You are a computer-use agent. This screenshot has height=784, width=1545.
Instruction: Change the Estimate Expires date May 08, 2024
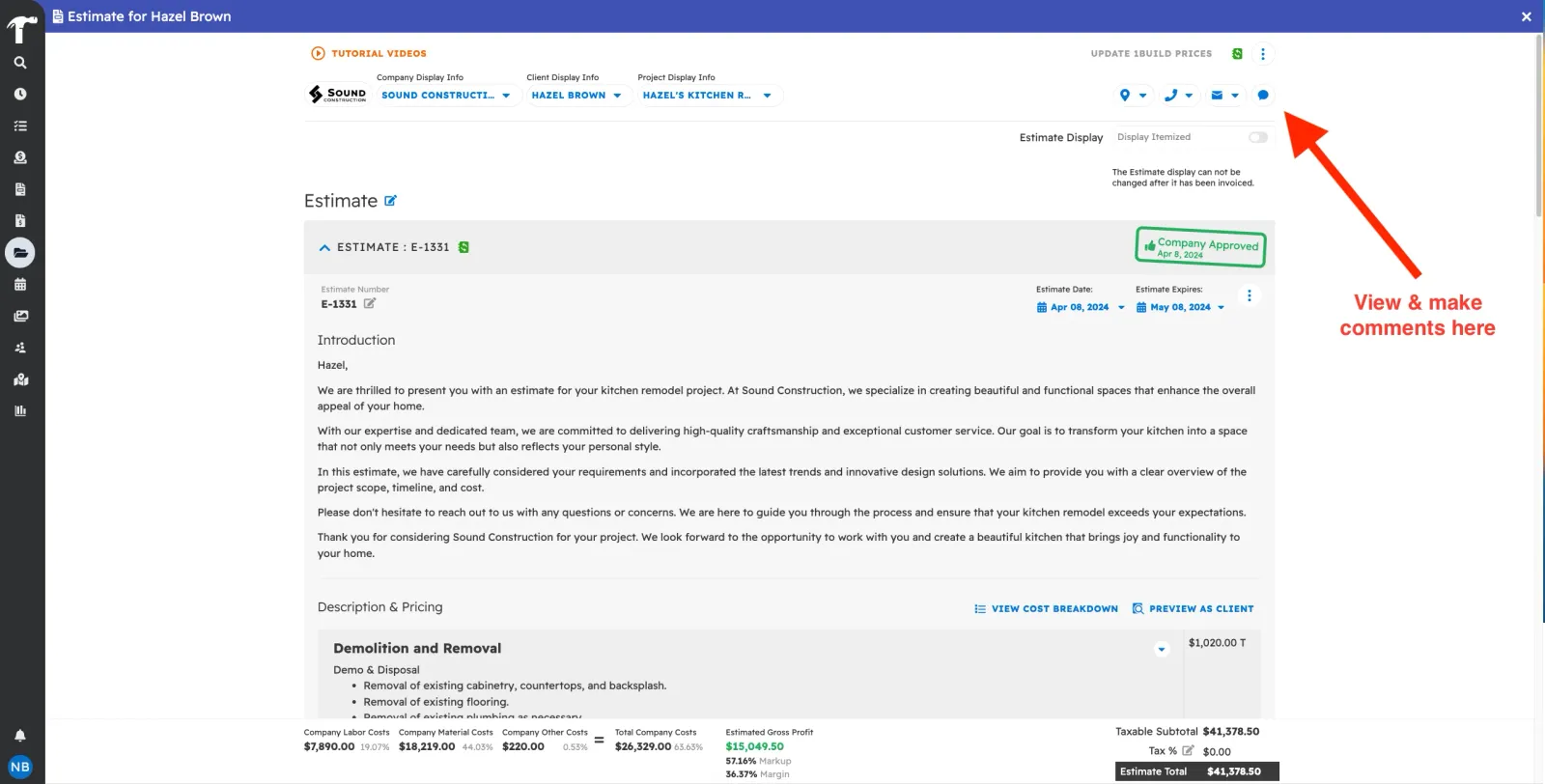point(1180,307)
